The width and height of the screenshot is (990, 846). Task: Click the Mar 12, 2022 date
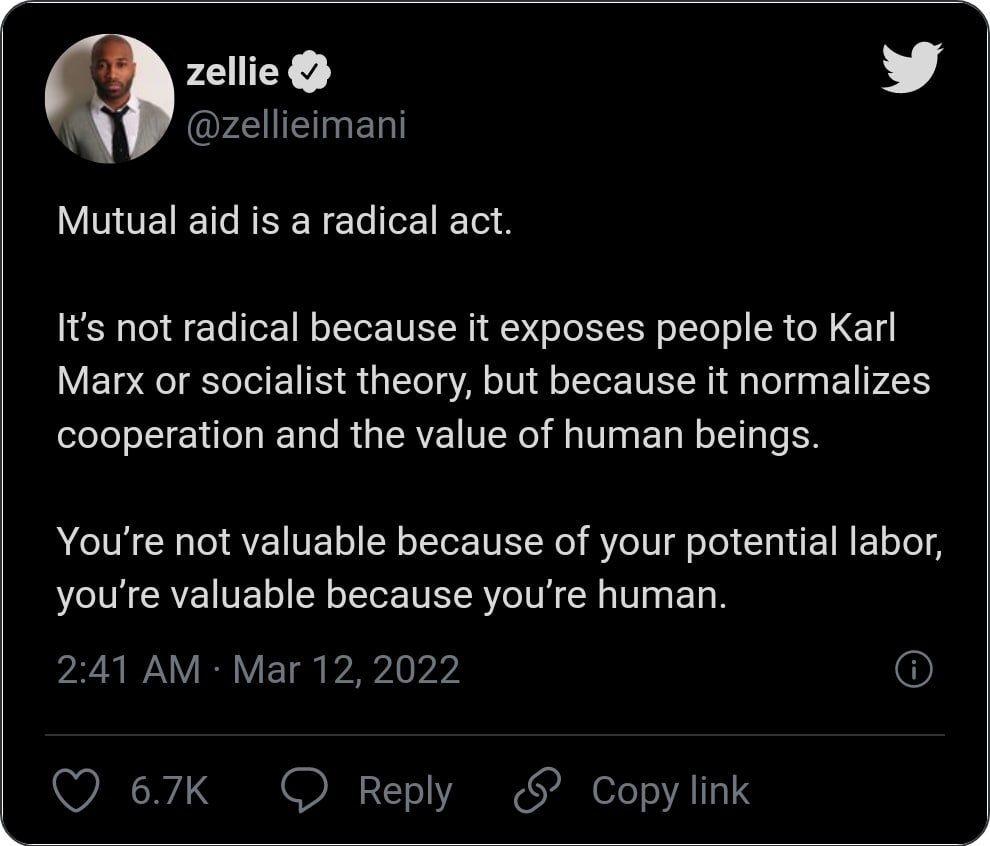point(346,669)
